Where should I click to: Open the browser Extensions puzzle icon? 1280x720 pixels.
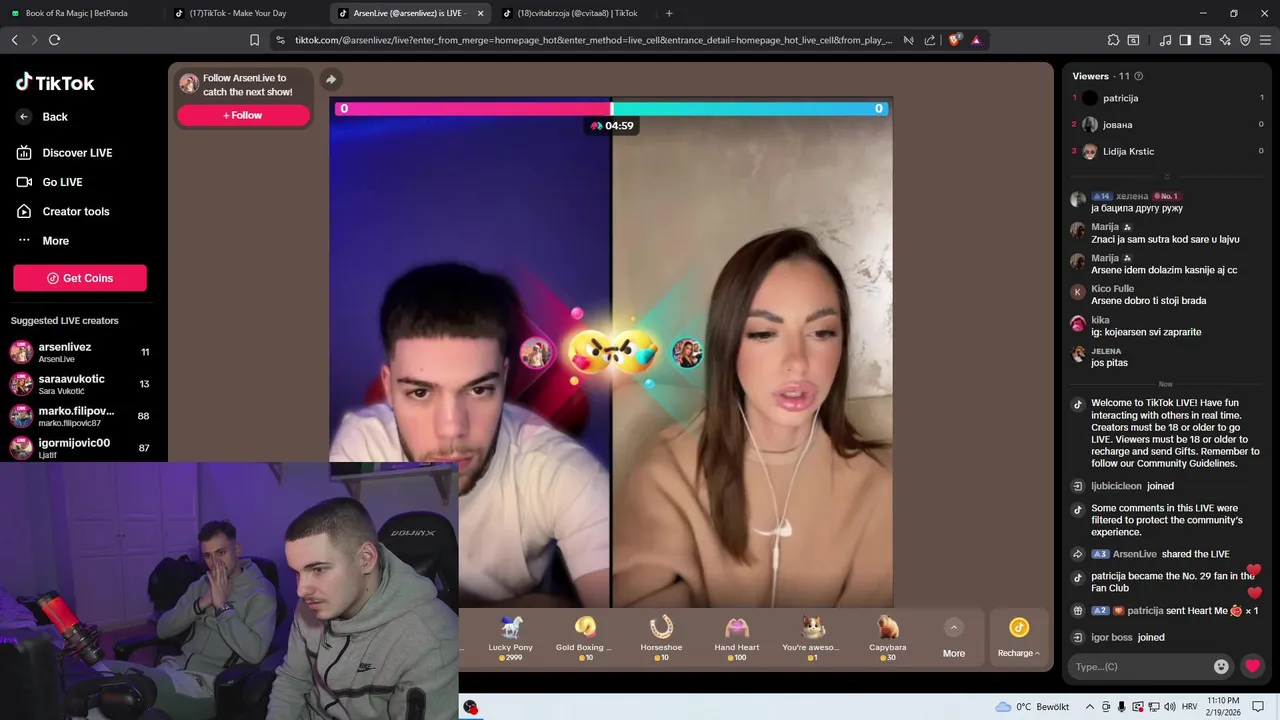1113,40
